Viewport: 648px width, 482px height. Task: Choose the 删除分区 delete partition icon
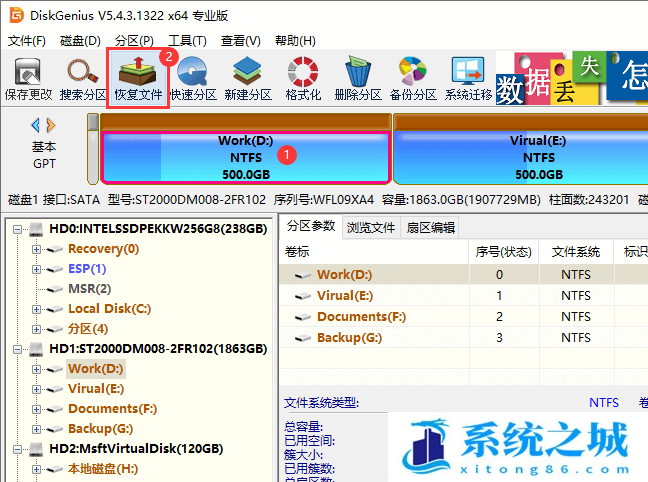[358, 79]
